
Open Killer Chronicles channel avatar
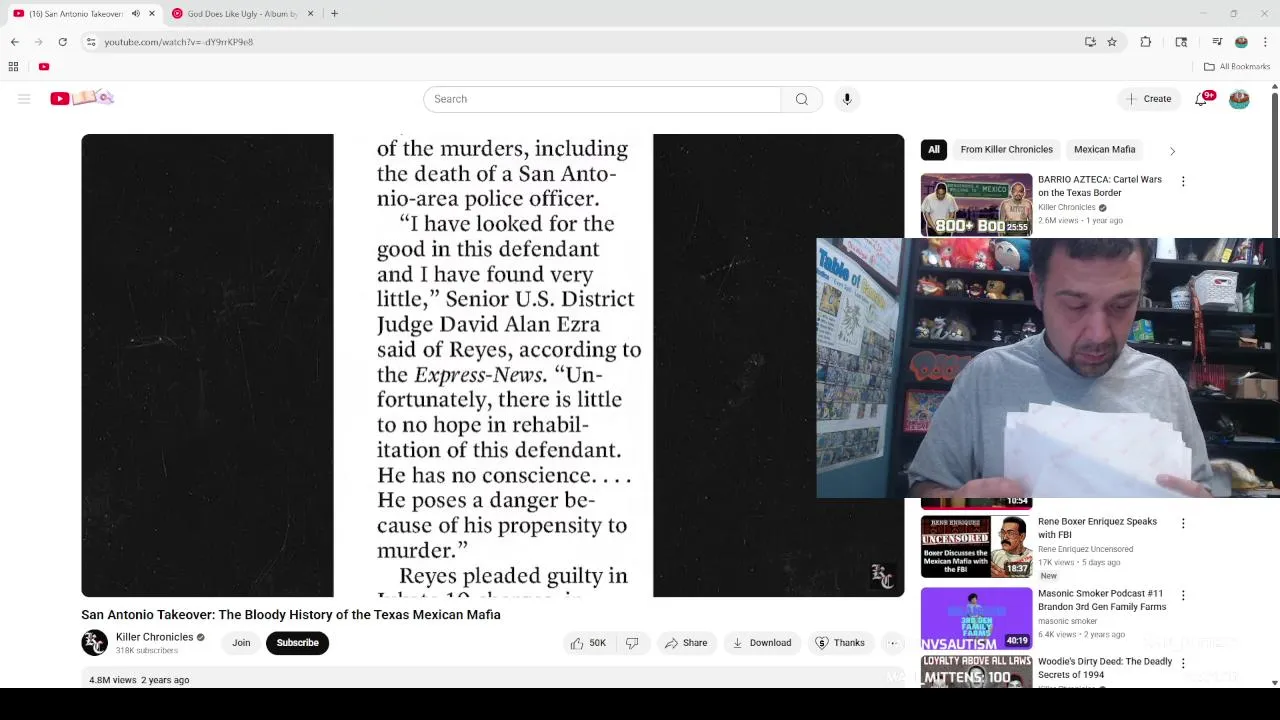click(x=94, y=643)
